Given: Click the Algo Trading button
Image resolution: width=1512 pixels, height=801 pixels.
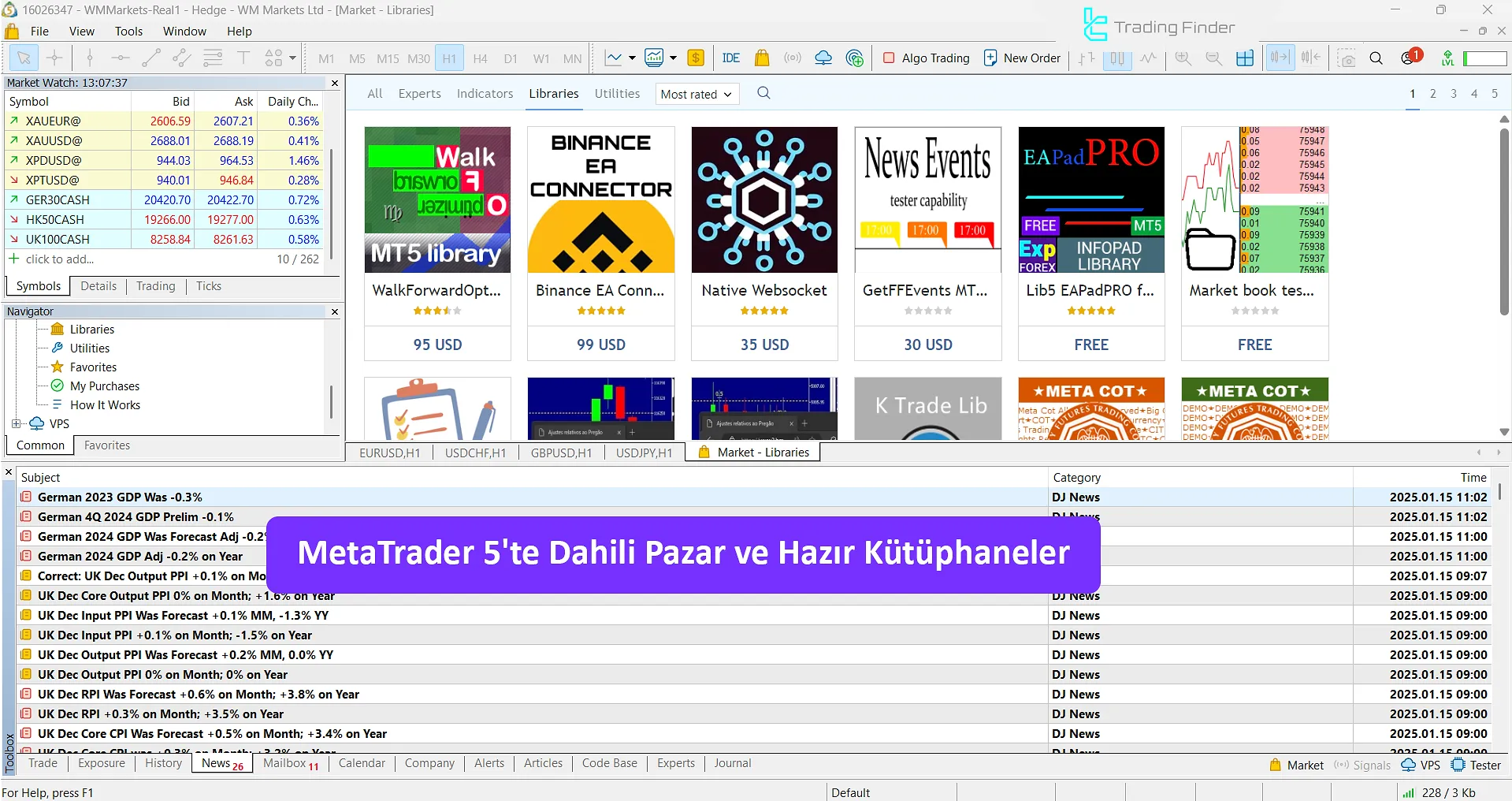Looking at the screenshot, I should pos(926,58).
